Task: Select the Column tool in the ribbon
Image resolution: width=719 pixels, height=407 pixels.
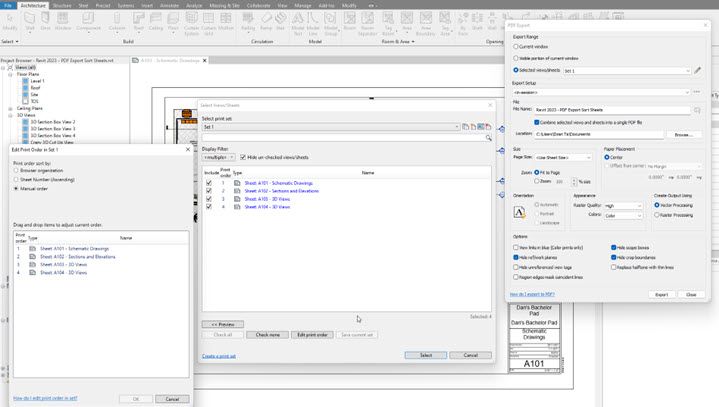Action: (x=117, y=21)
